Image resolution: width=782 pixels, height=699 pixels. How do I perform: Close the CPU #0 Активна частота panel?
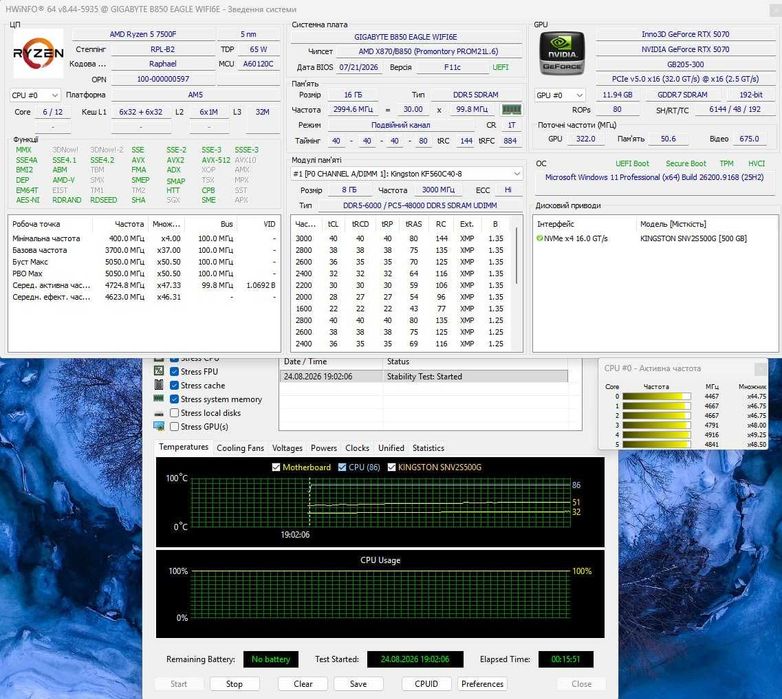[x=761, y=368]
